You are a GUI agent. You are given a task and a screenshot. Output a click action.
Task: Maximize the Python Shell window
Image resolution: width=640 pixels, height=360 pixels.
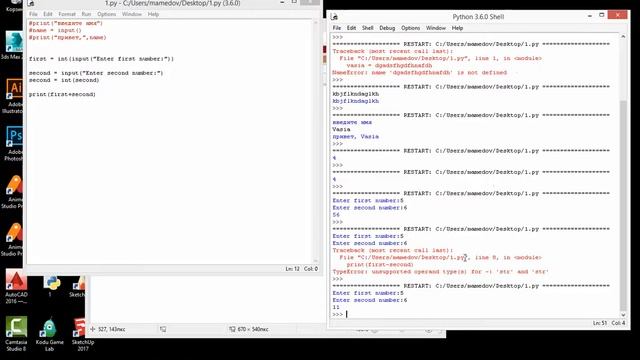602,15
